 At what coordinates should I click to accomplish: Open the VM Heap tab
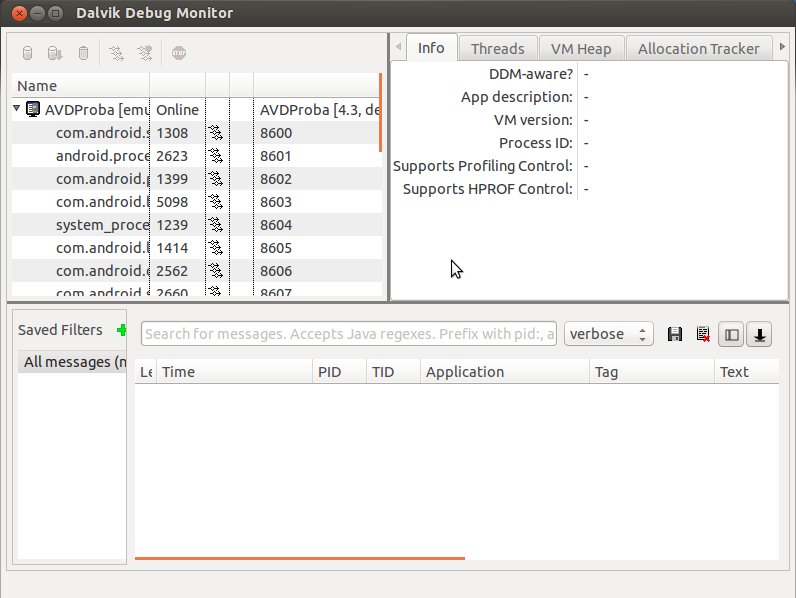pyautogui.click(x=581, y=49)
